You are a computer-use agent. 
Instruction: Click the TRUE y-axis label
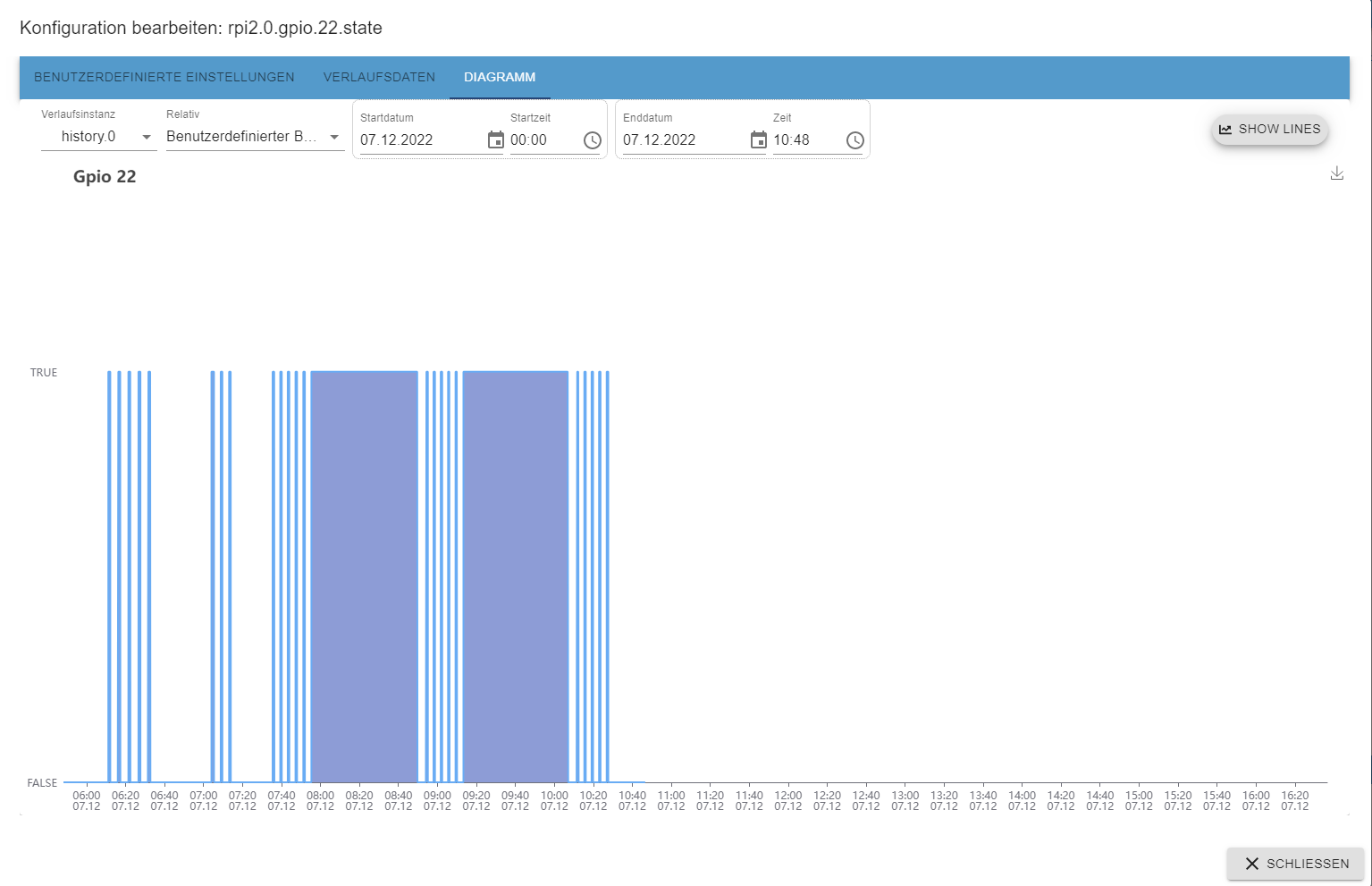(x=44, y=373)
